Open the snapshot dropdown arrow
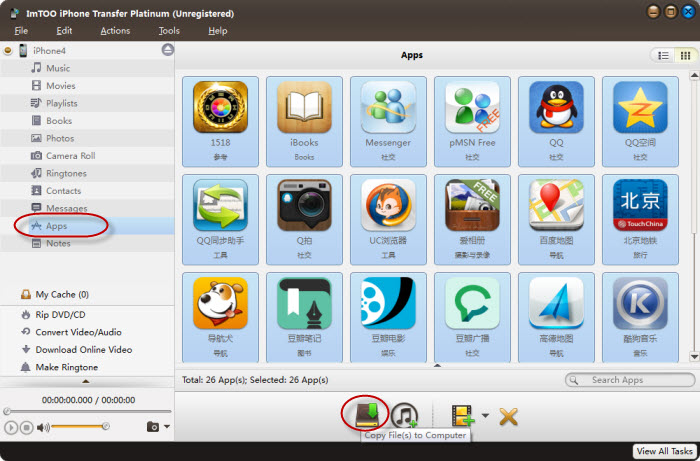The width and height of the screenshot is (700, 461). pos(167,427)
